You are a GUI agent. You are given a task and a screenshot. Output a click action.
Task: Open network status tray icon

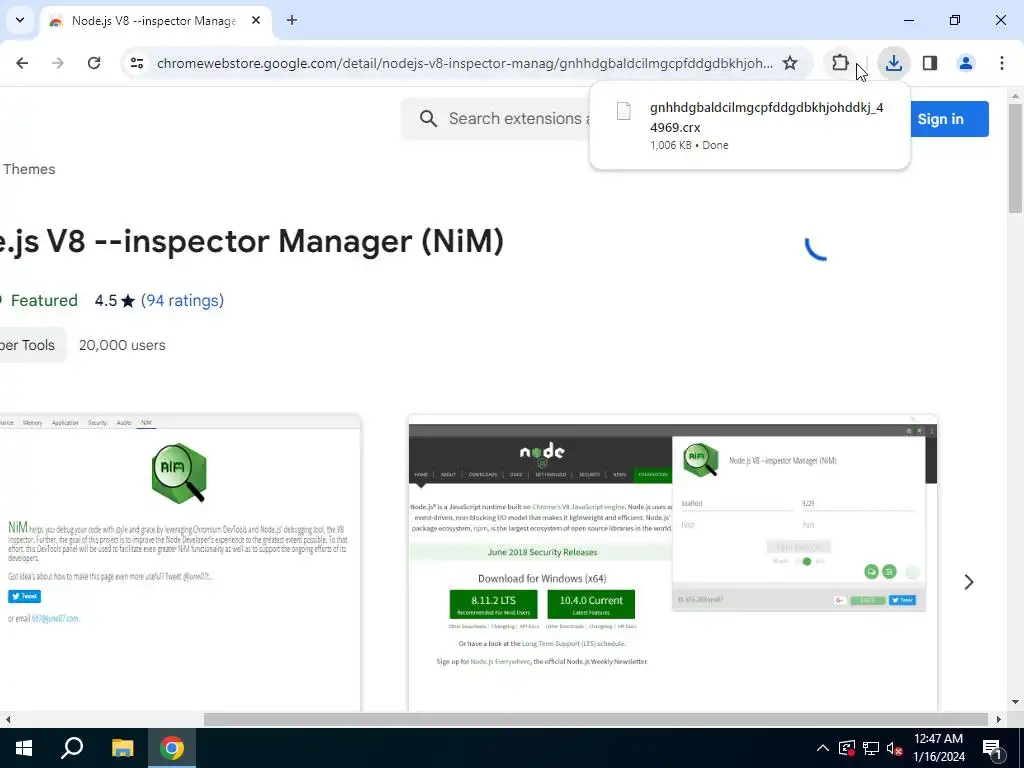pos(871,748)
